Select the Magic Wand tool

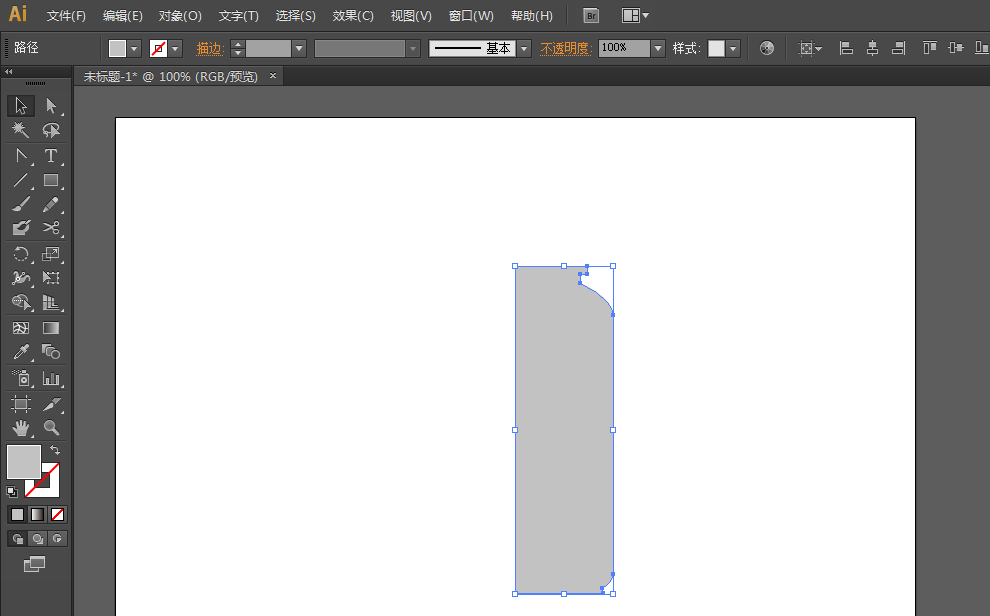click(x=21, y=130)
